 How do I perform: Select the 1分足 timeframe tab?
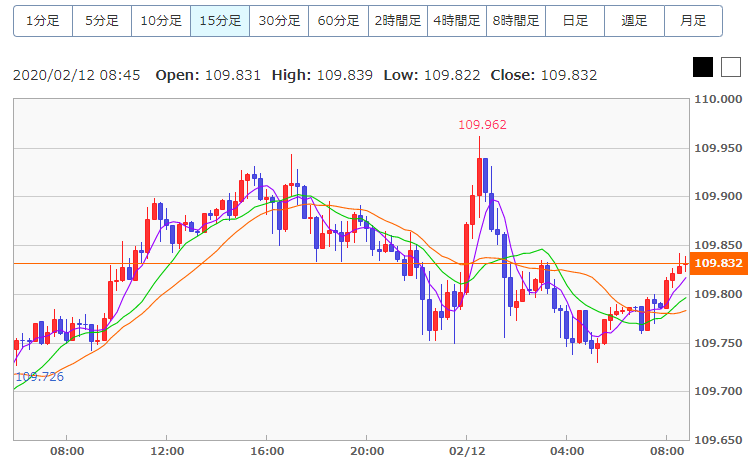tap(43, 21)
